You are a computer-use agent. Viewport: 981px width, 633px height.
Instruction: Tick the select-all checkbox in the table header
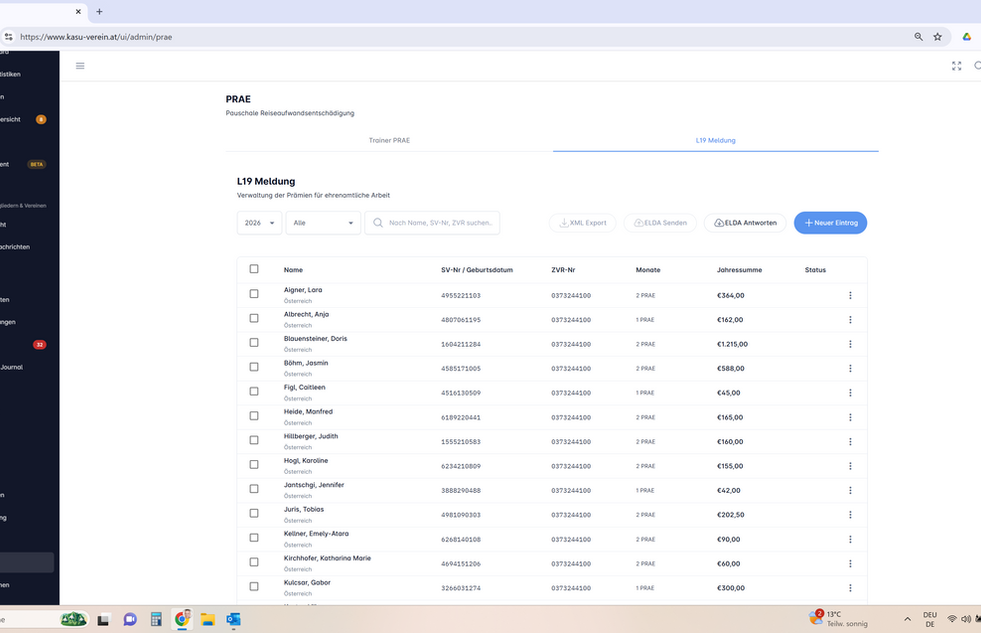click(x=254, y=269)
